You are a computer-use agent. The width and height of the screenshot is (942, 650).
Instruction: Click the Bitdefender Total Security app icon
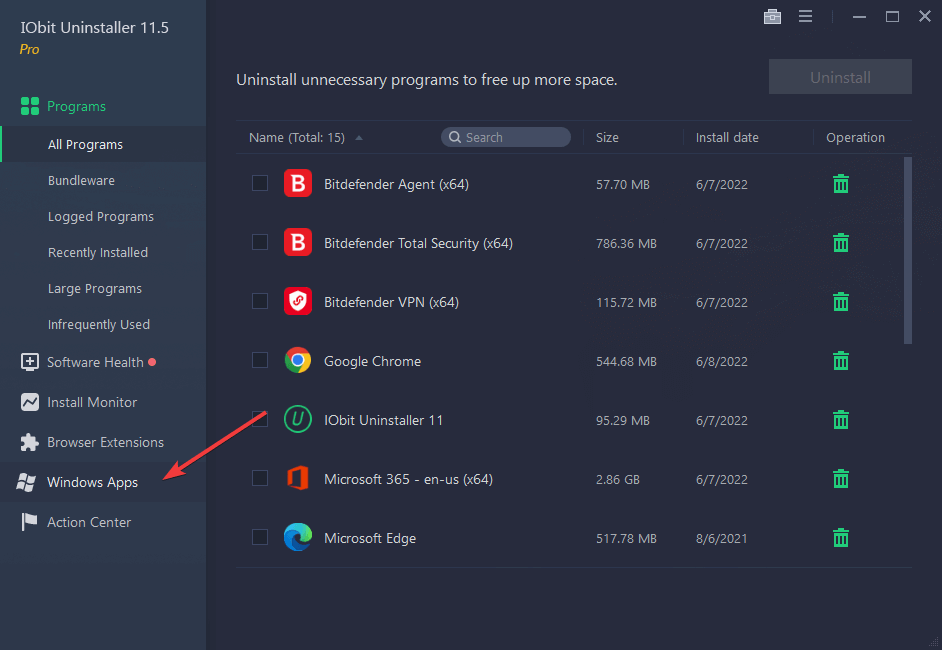point(297,242)
